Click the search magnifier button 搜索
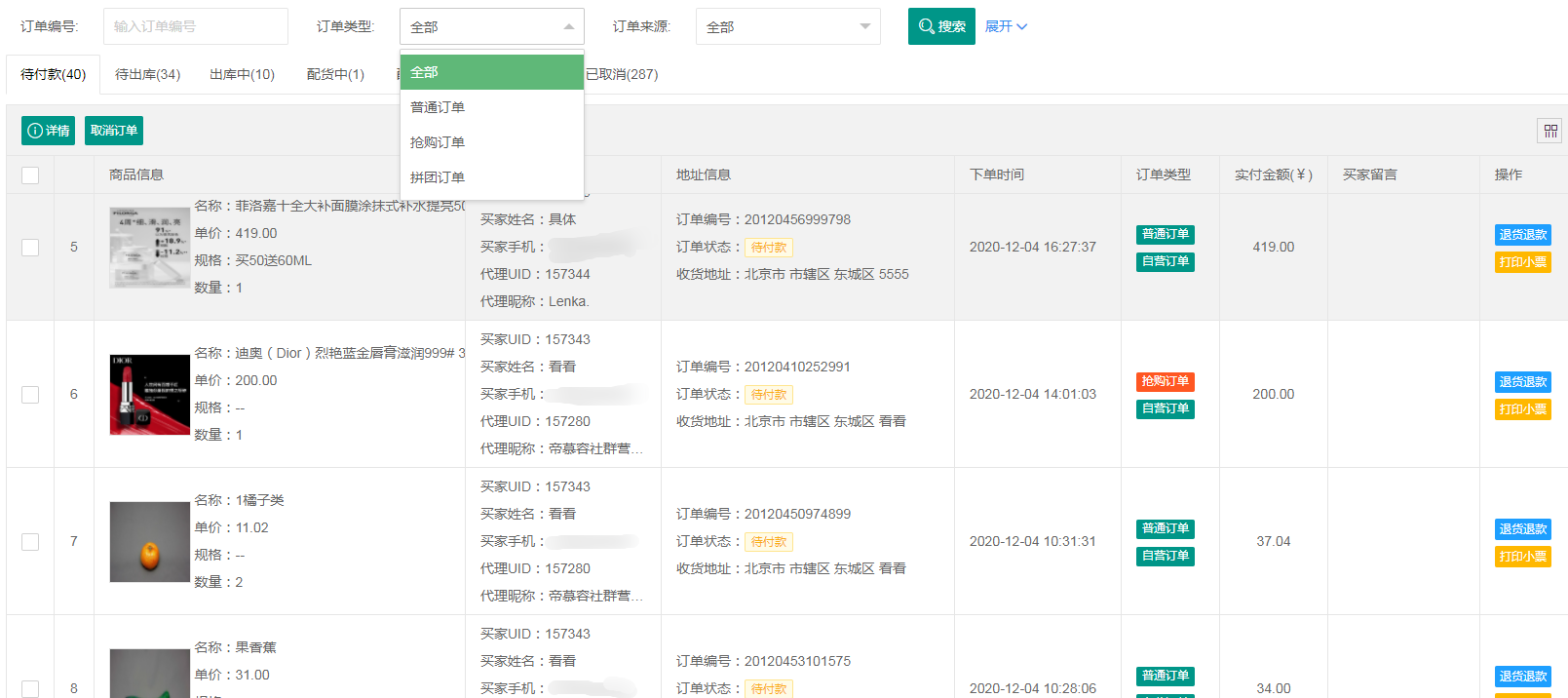Image resolution: width=1568 pixels, height=698 pixels. [x=941, y=26]
